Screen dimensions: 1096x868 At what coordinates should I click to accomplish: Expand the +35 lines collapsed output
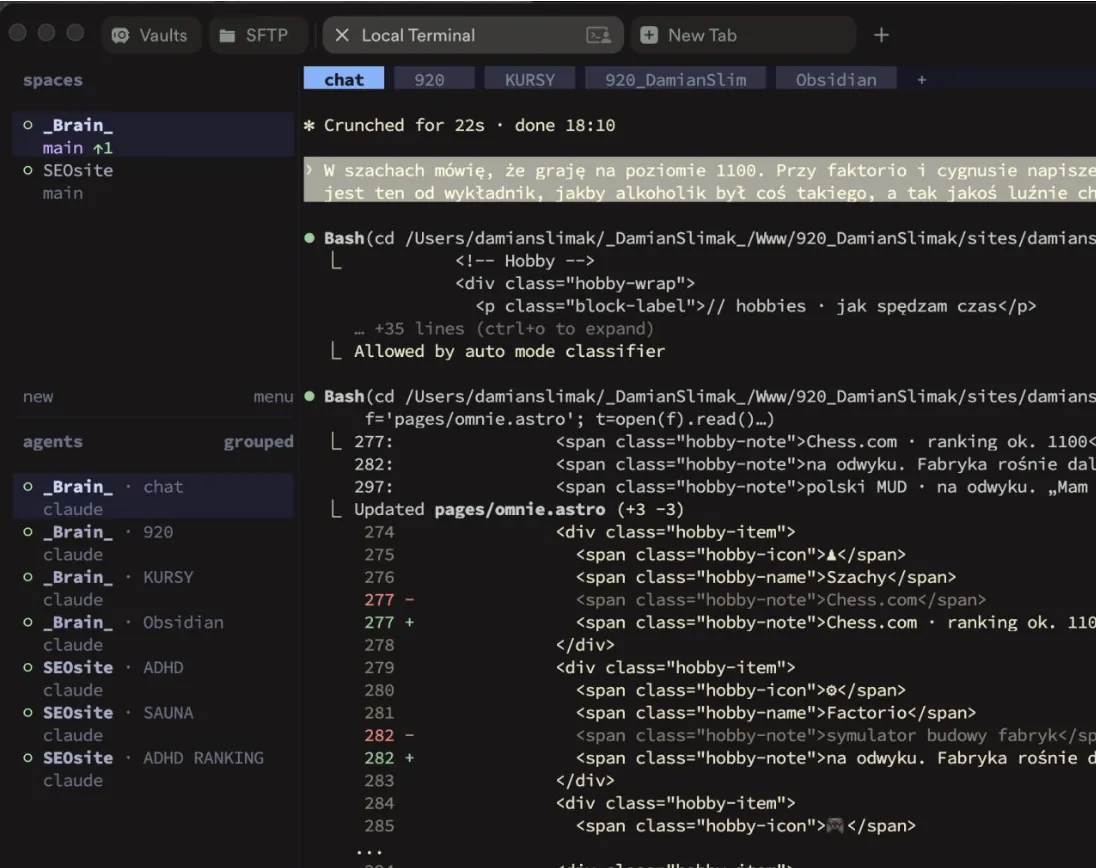504,328
